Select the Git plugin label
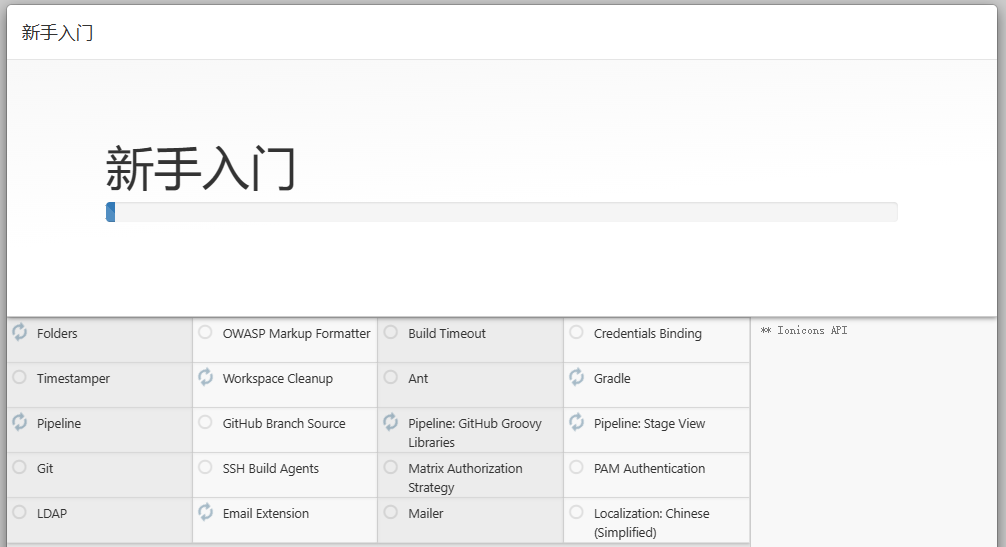The image size is (1006, 547). pyautogui.click(x=45, y=468)
